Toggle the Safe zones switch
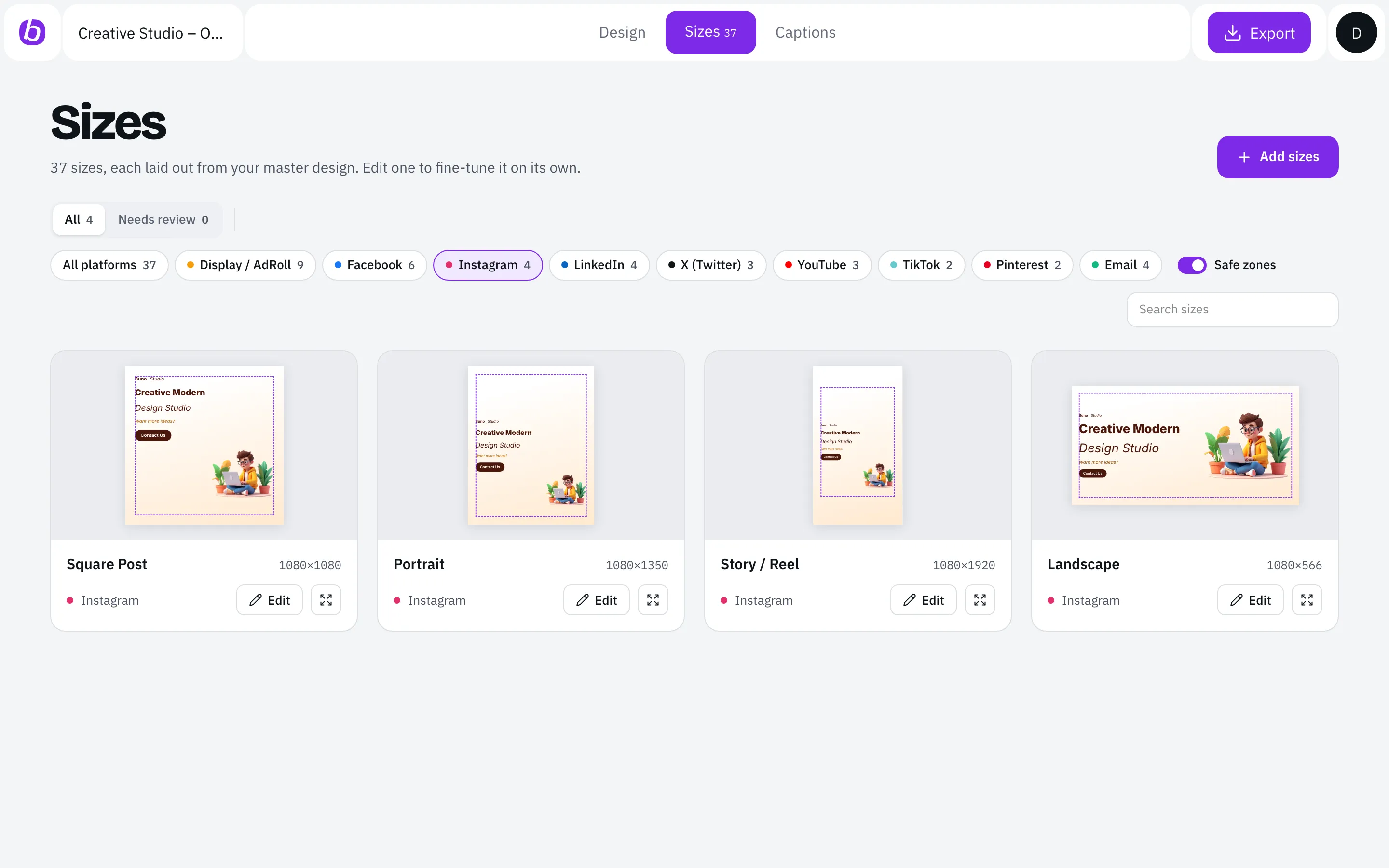 [x=1192, y=265]
